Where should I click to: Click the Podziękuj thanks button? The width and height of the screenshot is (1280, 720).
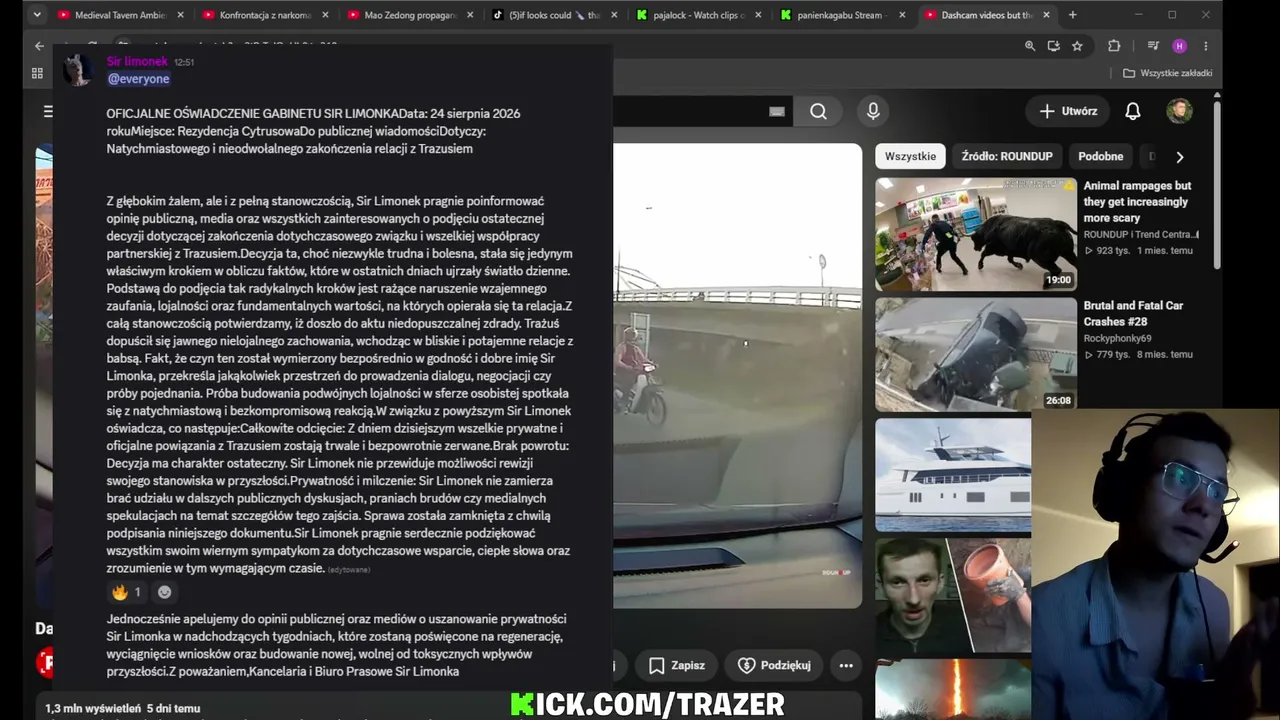click(x=774, y=665)
